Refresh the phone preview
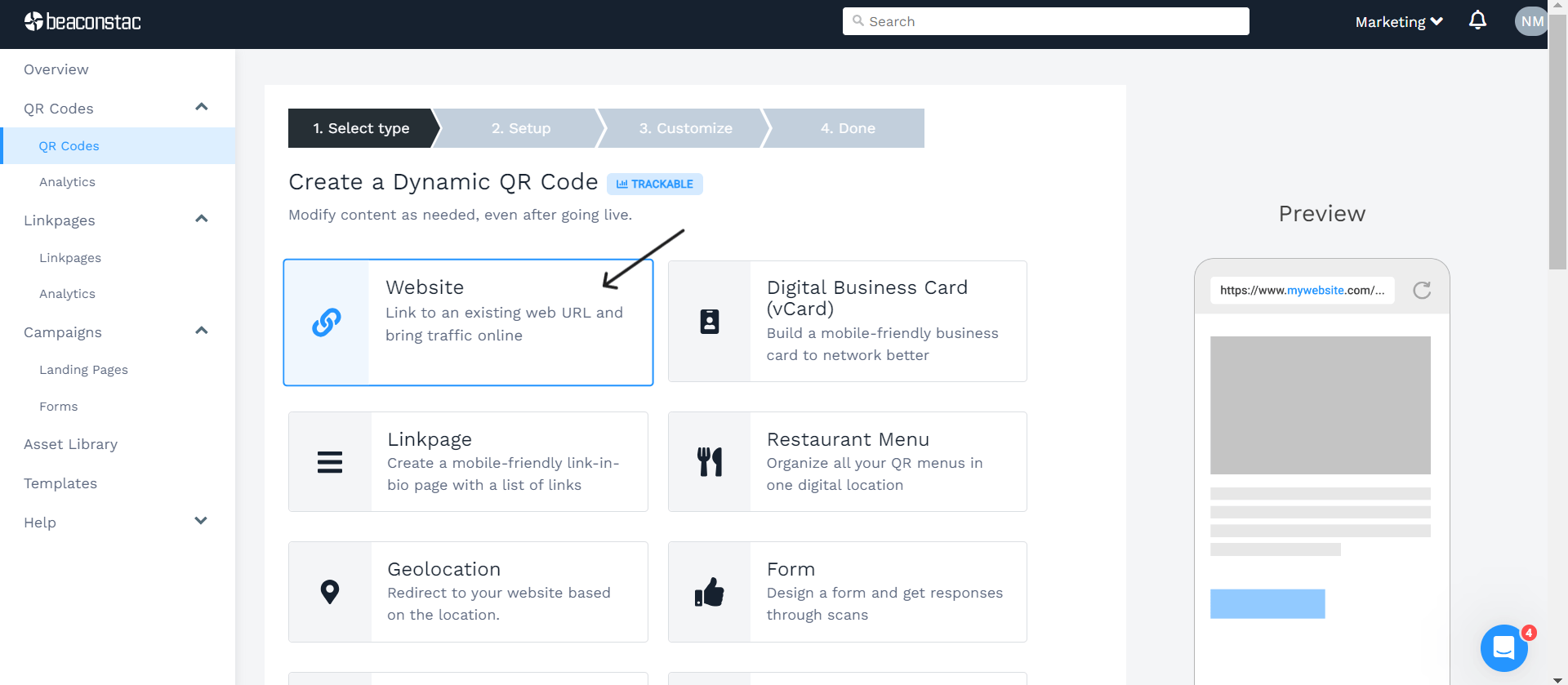 tap(1422, 291)
